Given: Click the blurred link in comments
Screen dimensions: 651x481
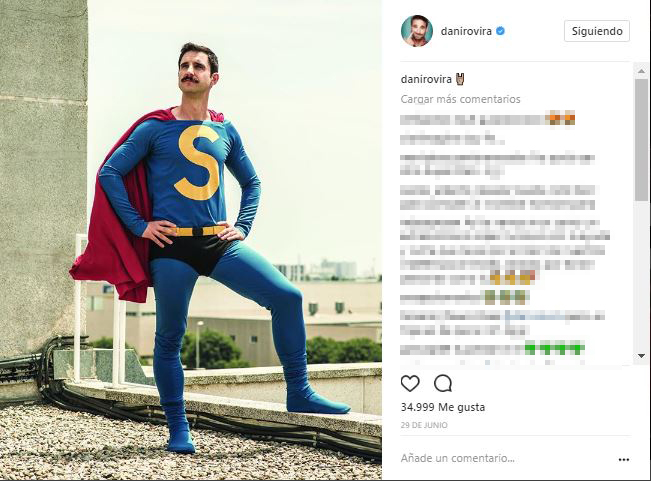Looking at the screenshot, I should pos(534,317).
